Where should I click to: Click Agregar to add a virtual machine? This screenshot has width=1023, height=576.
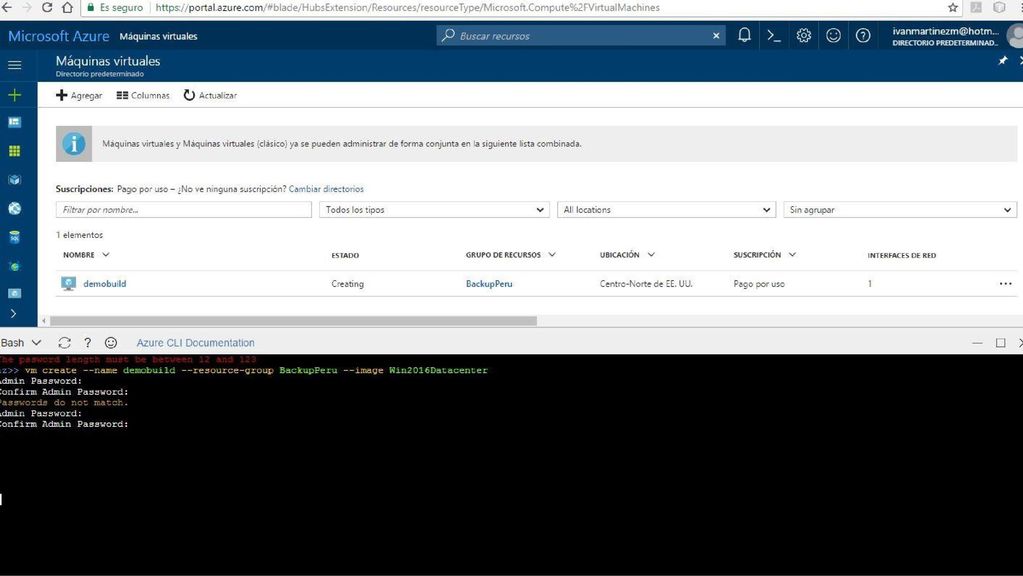pos(79,95)
